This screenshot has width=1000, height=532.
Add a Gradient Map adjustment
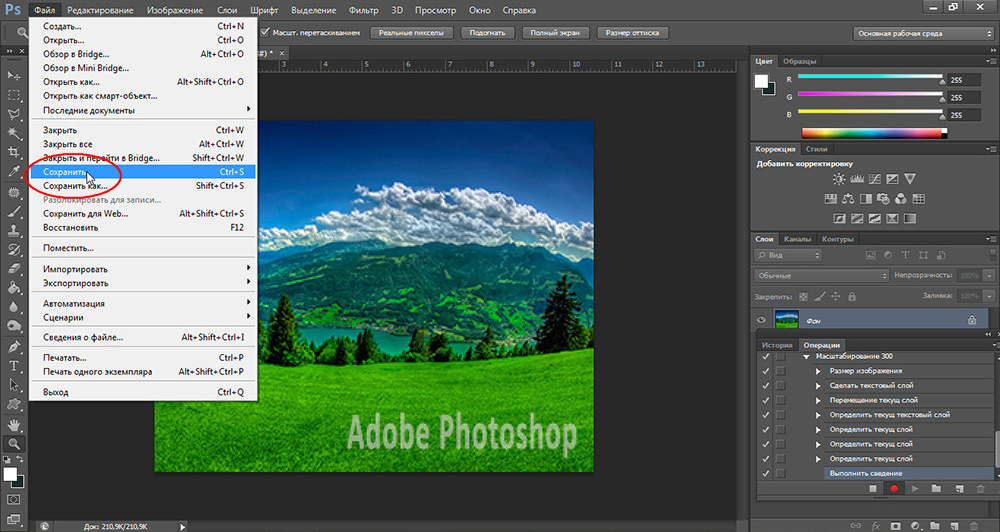click(910, 219)
